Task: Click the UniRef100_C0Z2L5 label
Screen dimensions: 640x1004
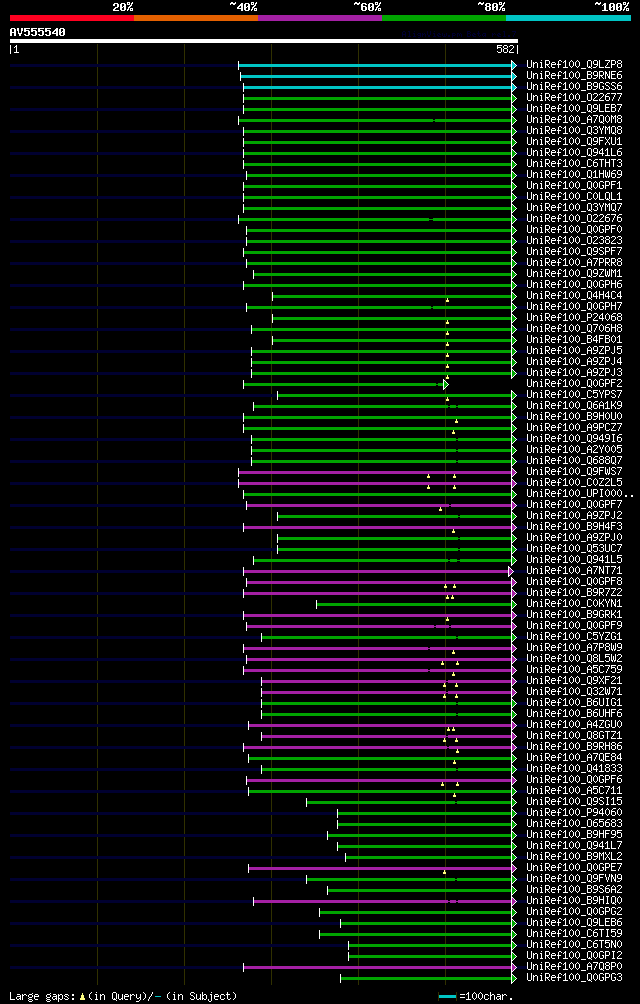Action: (574, 482)
